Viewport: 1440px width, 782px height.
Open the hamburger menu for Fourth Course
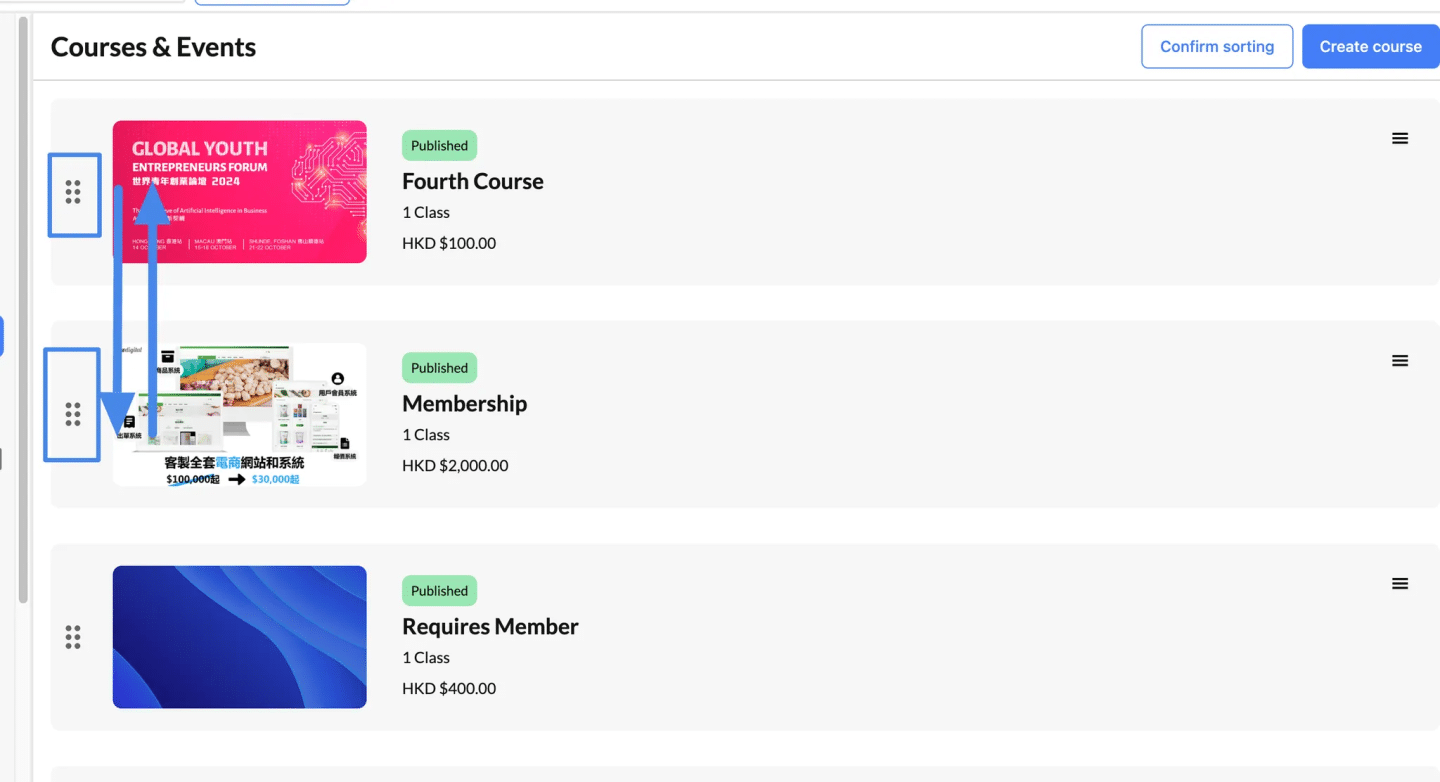coord(1400,139)
